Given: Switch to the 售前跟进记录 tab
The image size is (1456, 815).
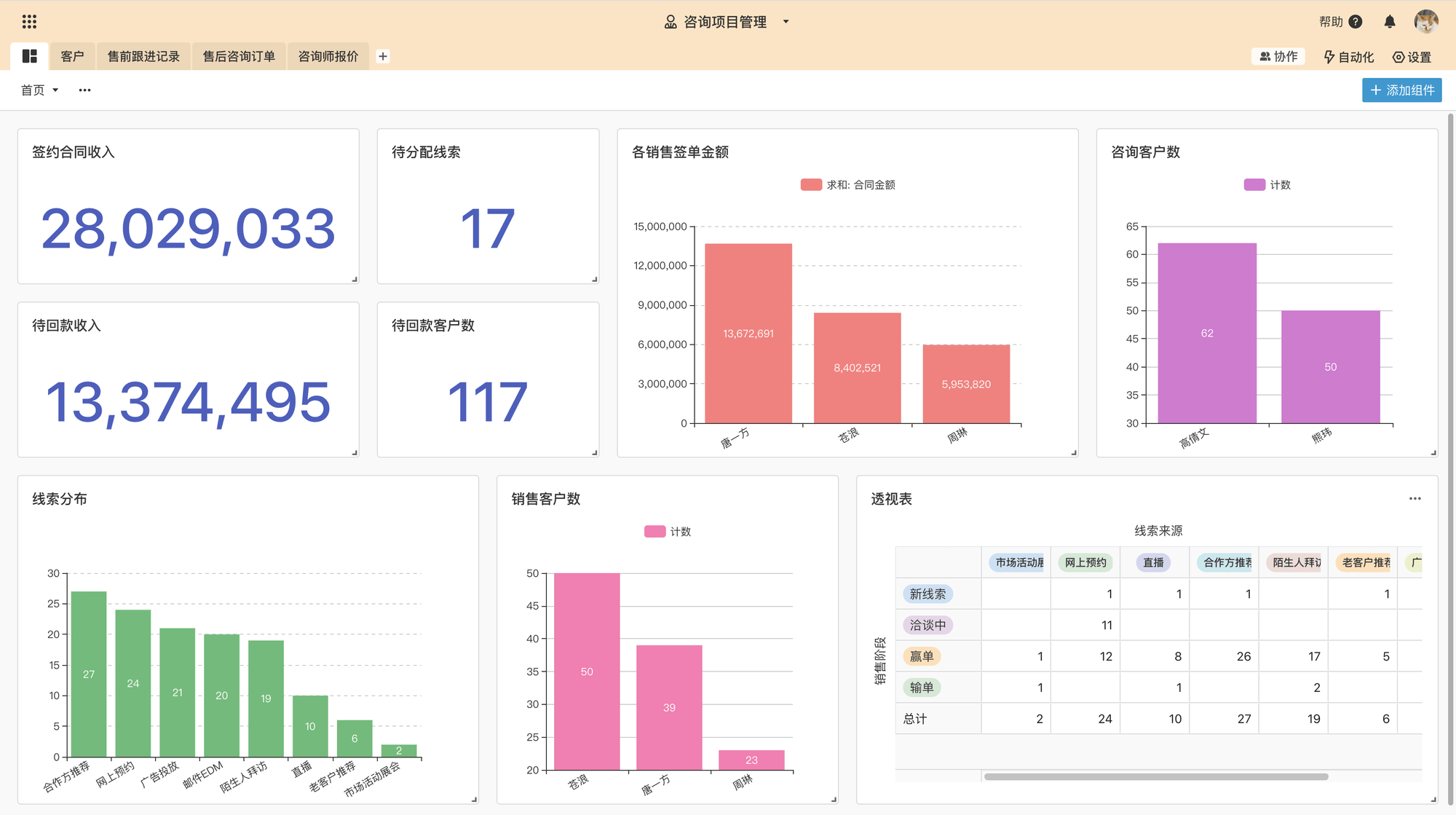Looking at the screenshot, I should pos(143,56).
